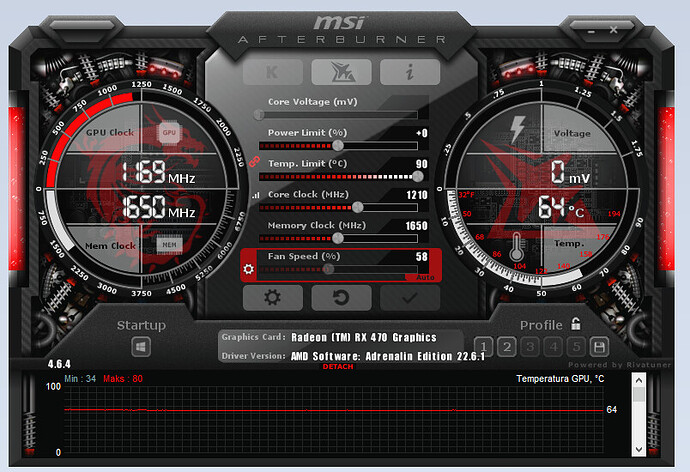This screenshot has width=690, height=472.
Task: Click the Temp. Limit slider handle
Action: [418, 176]
